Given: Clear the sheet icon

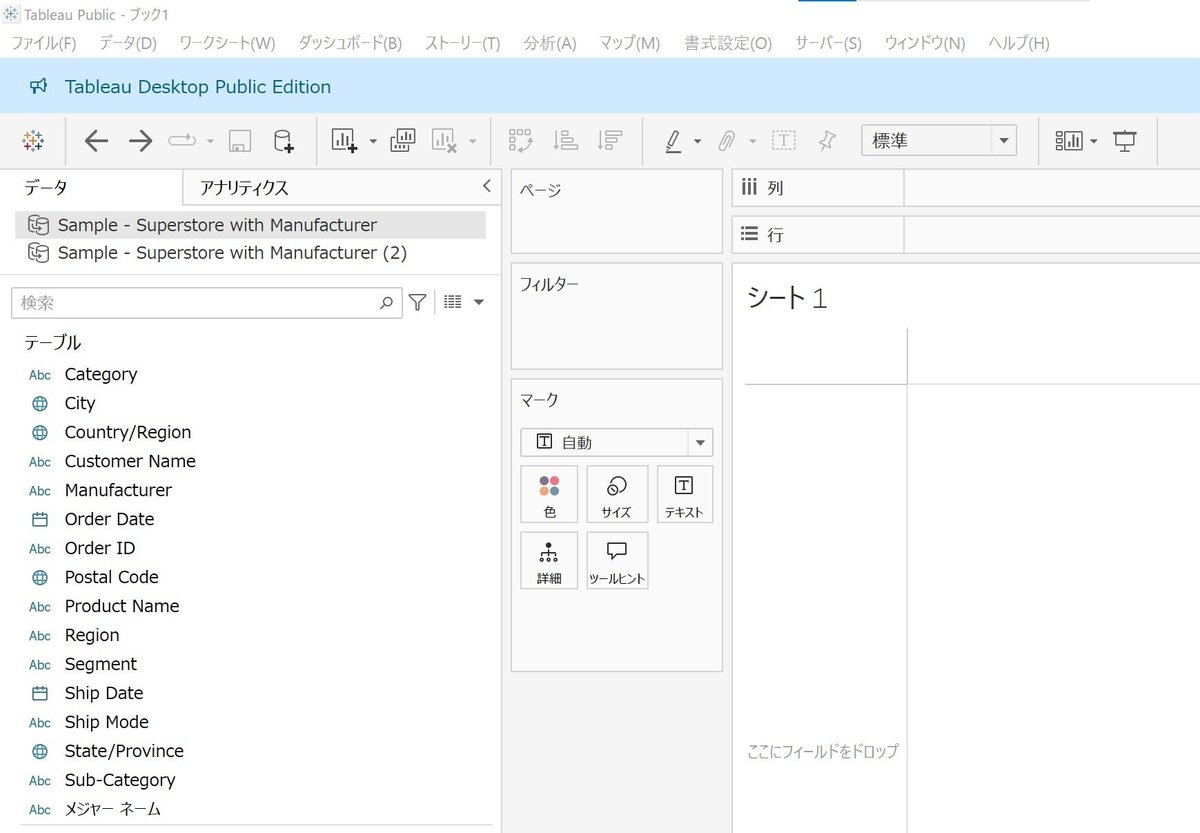Looking at the screenshot, I should point(444,141).
